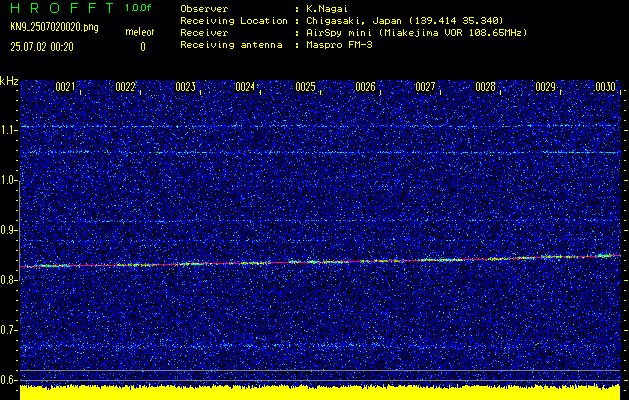Click observer name K.Nagai

327,9
